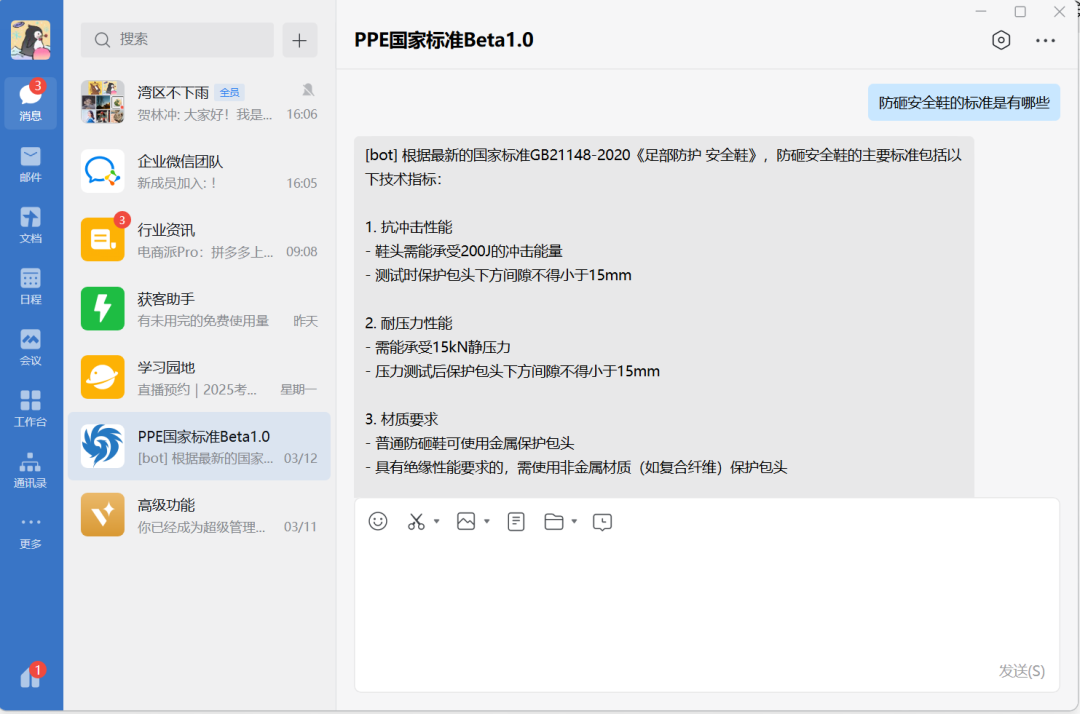Click the notepad icon in the input toolbar

(x=516, y=521)
